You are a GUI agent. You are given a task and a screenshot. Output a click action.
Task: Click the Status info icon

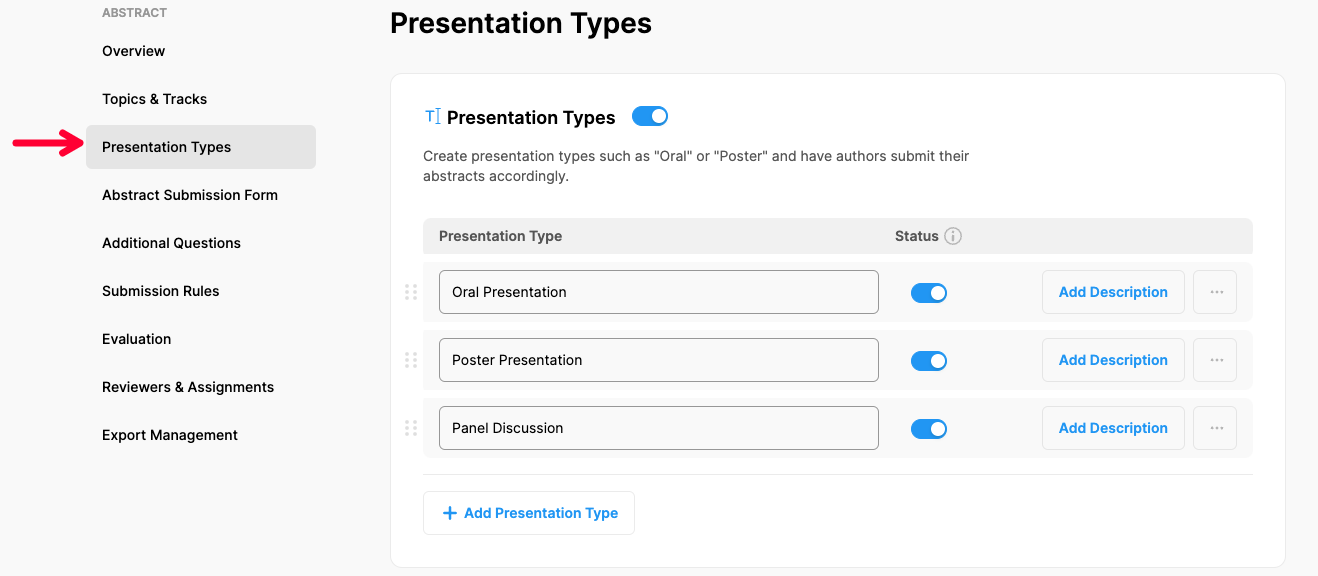point(953,236)
